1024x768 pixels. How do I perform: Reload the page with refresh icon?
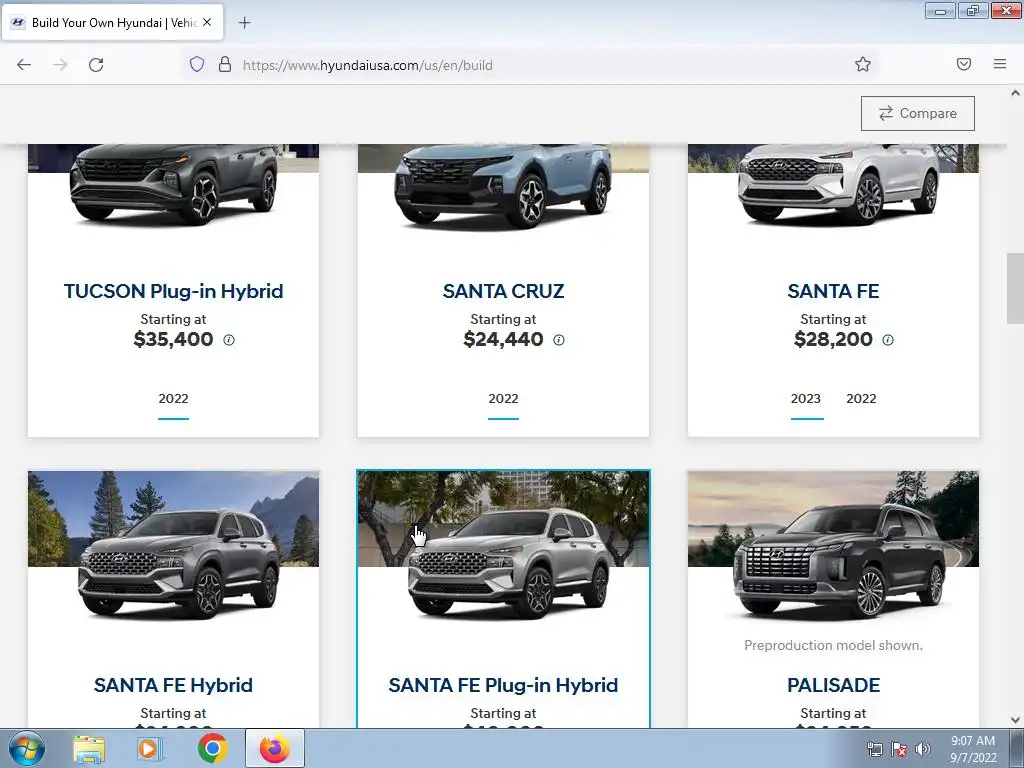click(x=96, y=65)
